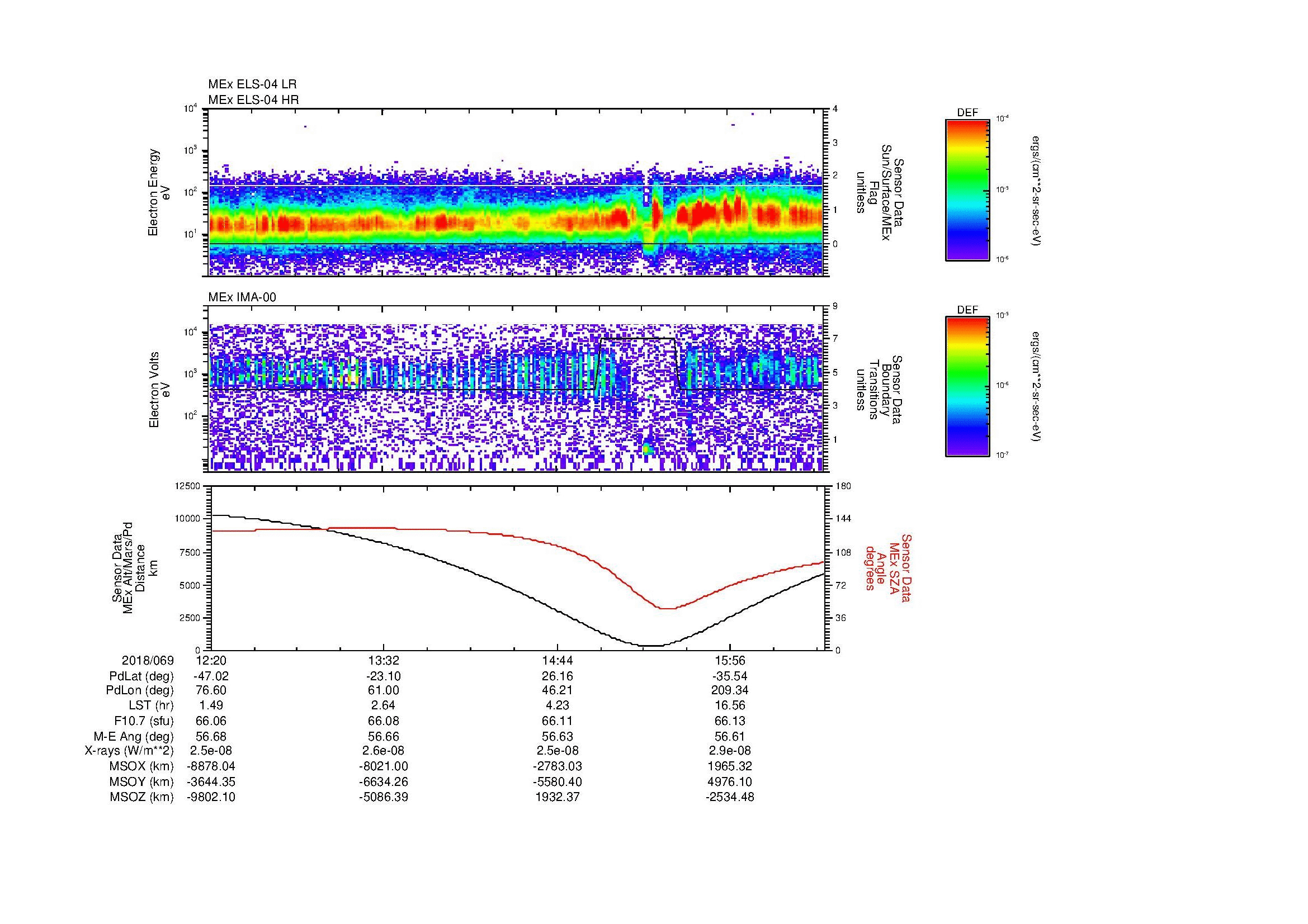Click the LST value 16.56
This screenshot has height=924, width=1308.
coord(730,706)
